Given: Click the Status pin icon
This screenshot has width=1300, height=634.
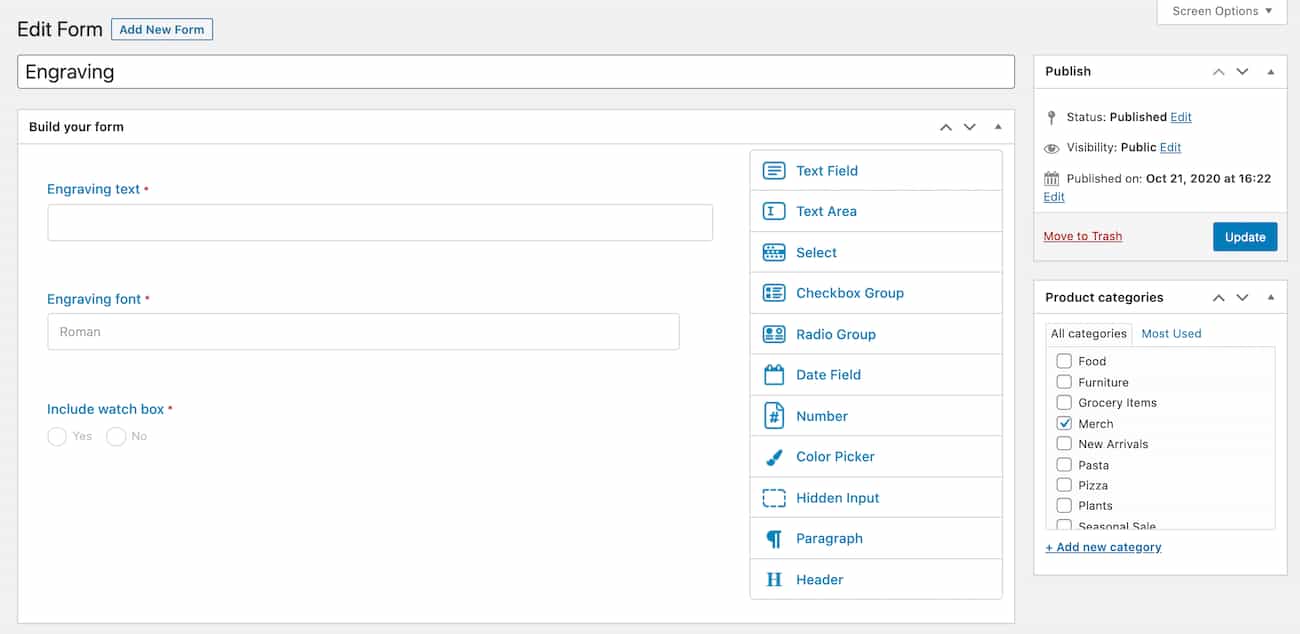Looking at the screenshot, I should coord(1051,117).
